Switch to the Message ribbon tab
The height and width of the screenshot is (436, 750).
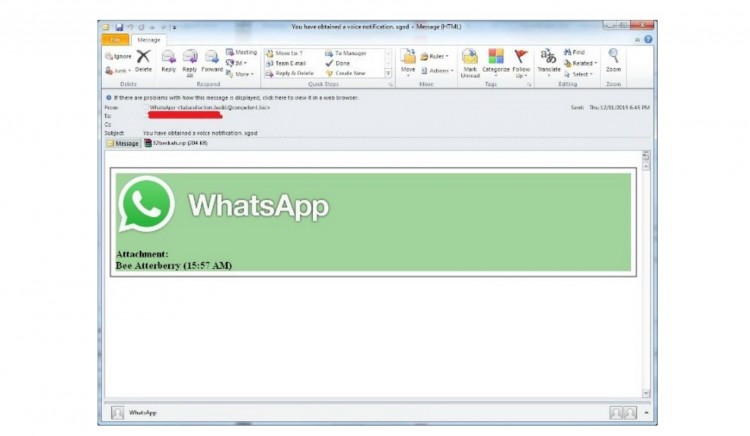coord(149,40)
